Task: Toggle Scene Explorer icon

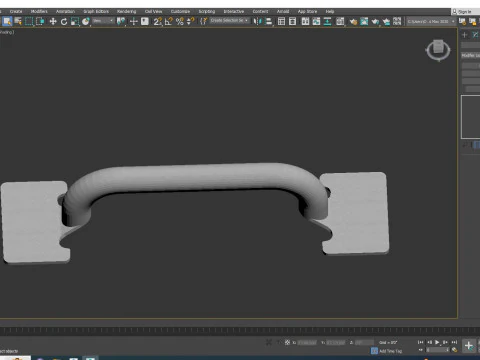Action: click(x=281, y=22)
